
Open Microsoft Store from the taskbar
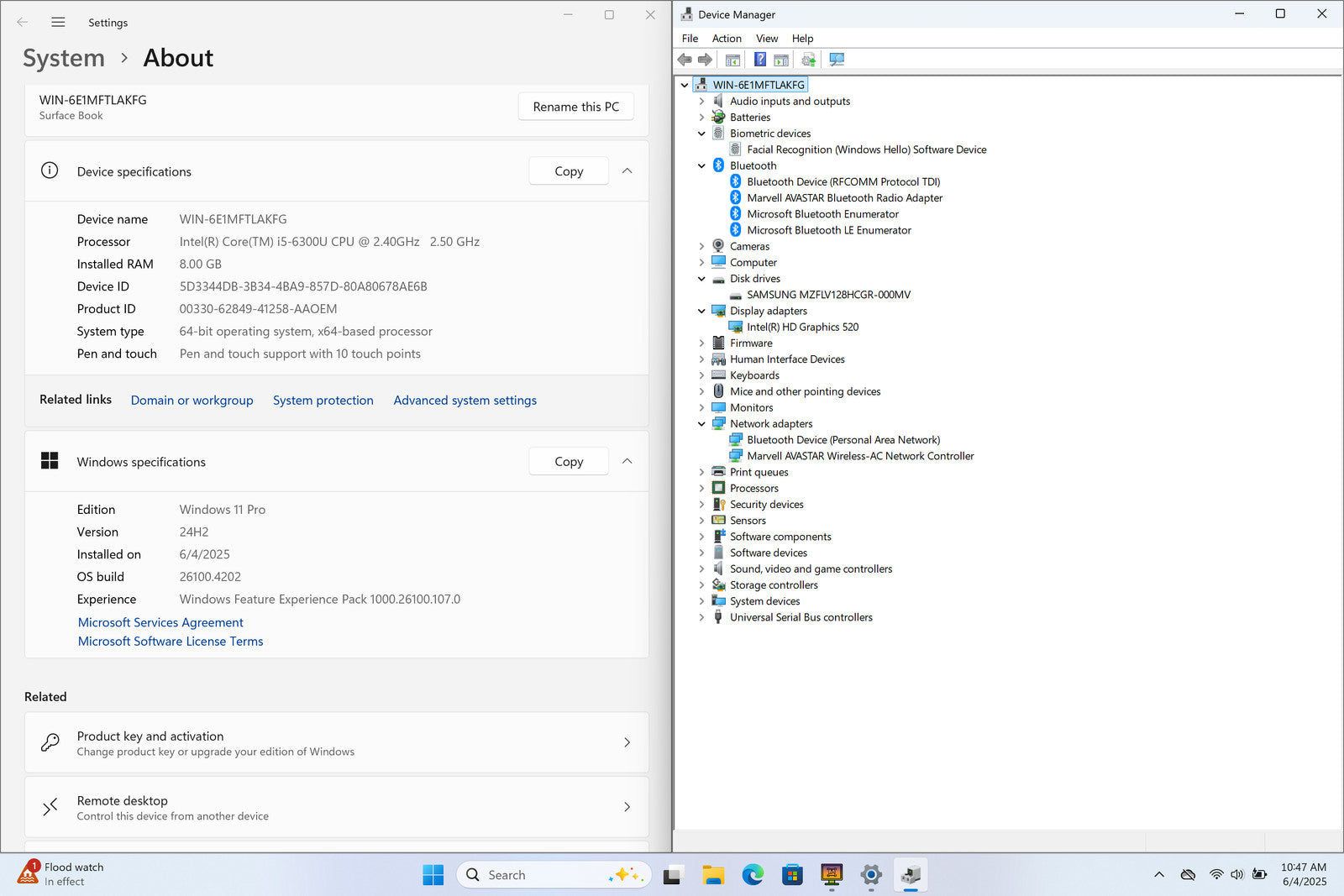point(792,875)
